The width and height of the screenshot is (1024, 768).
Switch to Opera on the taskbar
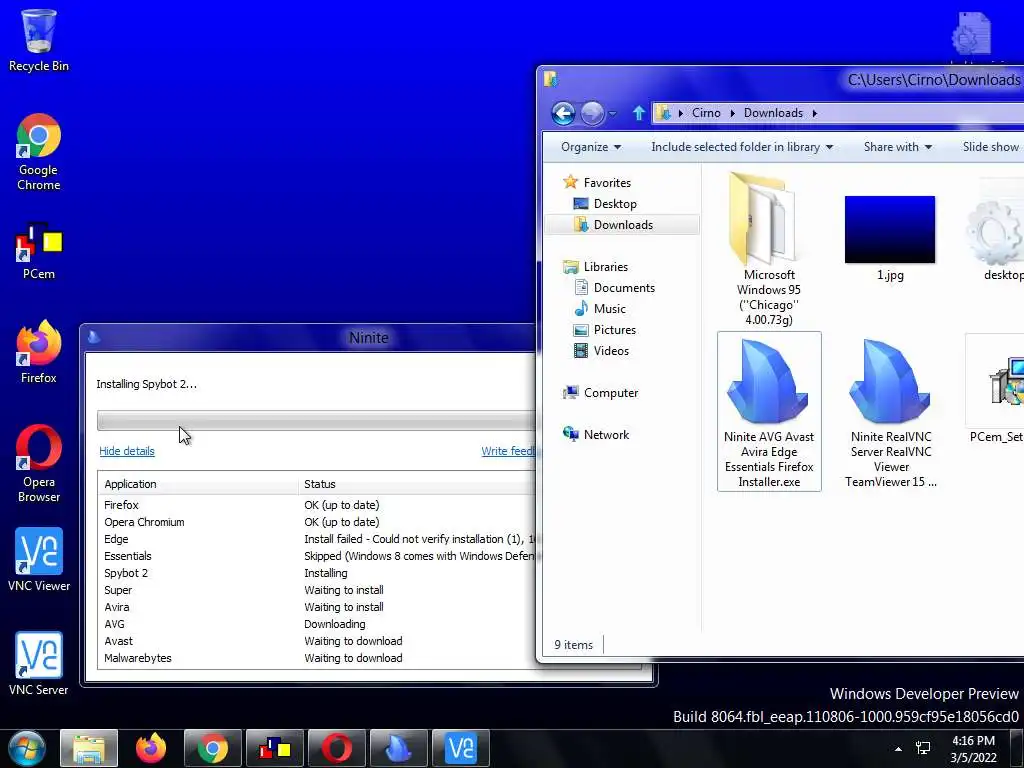tap(337, 748)
